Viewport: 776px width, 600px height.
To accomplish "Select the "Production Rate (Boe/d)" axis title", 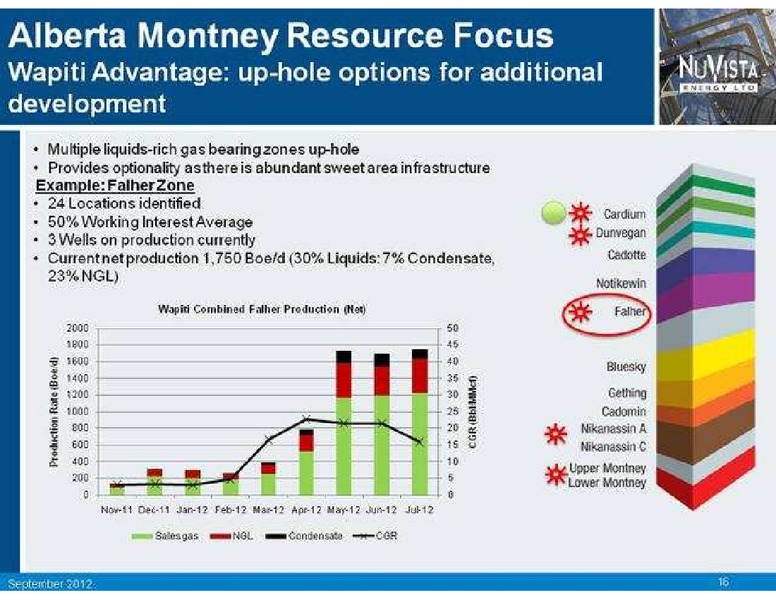I will point(54,412).
